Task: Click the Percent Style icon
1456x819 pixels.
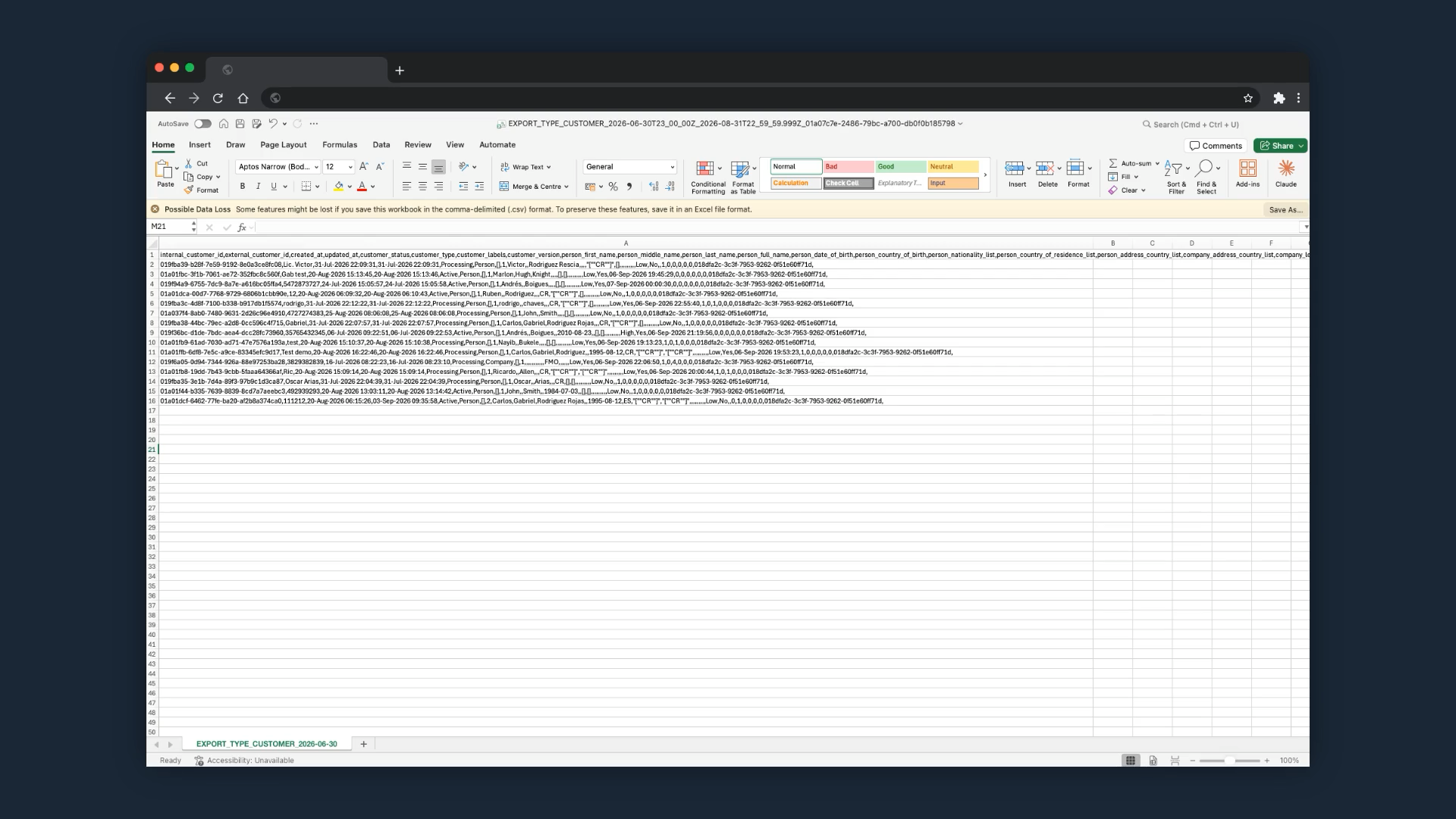Action: (x=613, y=187)
